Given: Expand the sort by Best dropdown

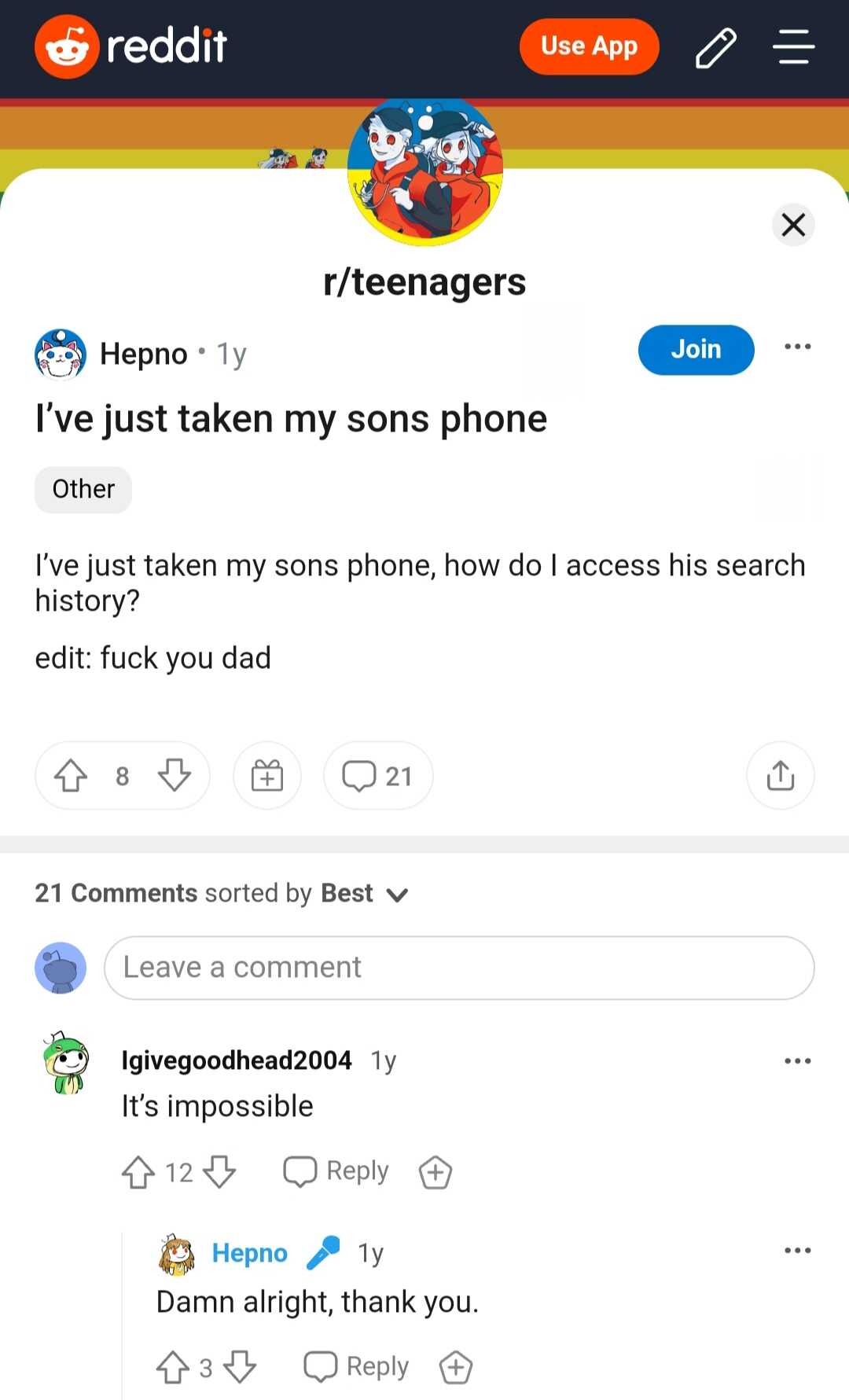Looking at the screenshot, I should 397,895.
